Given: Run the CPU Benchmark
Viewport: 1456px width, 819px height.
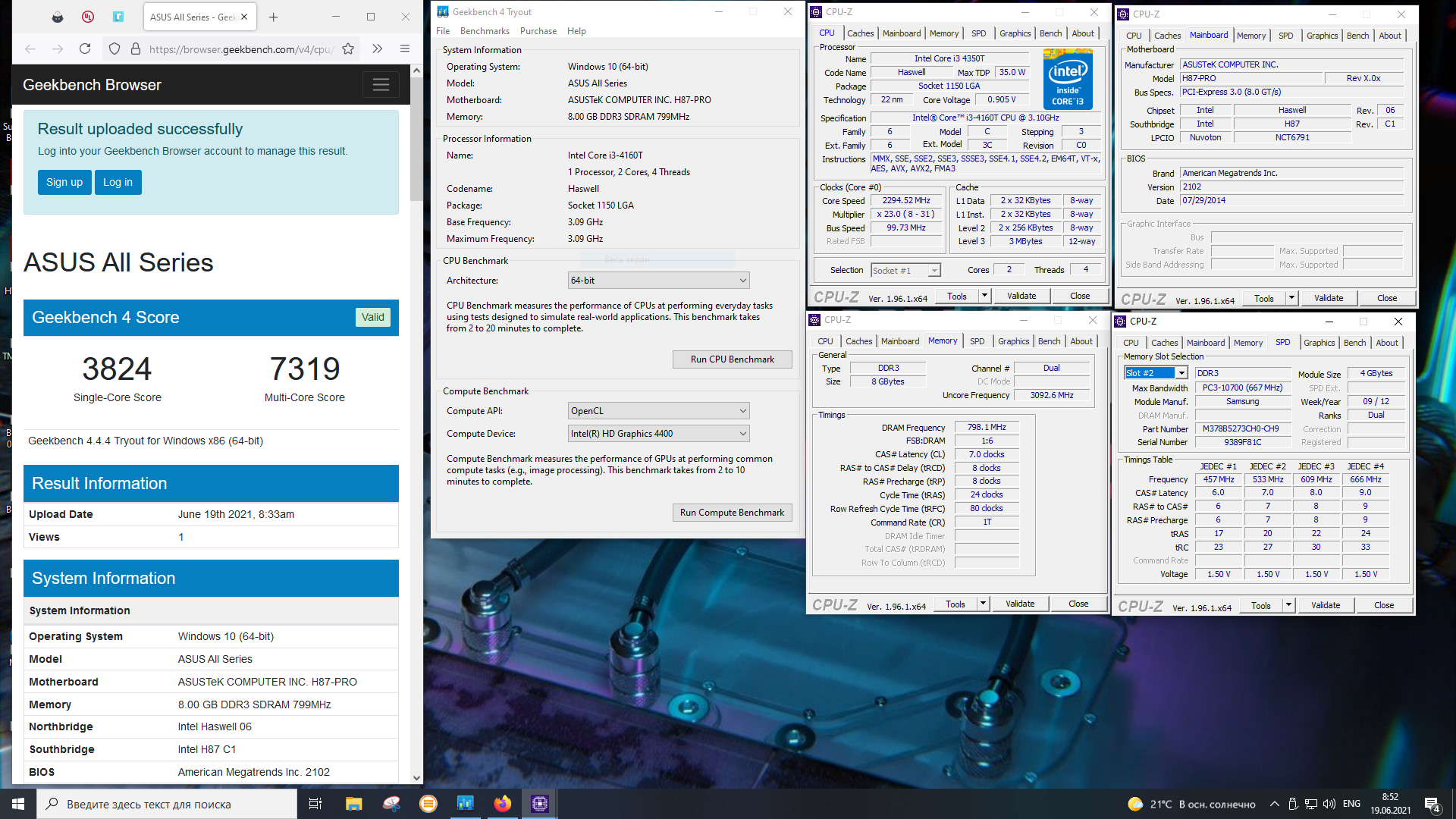Looking at the screenshot, I should tap(733, 359).
